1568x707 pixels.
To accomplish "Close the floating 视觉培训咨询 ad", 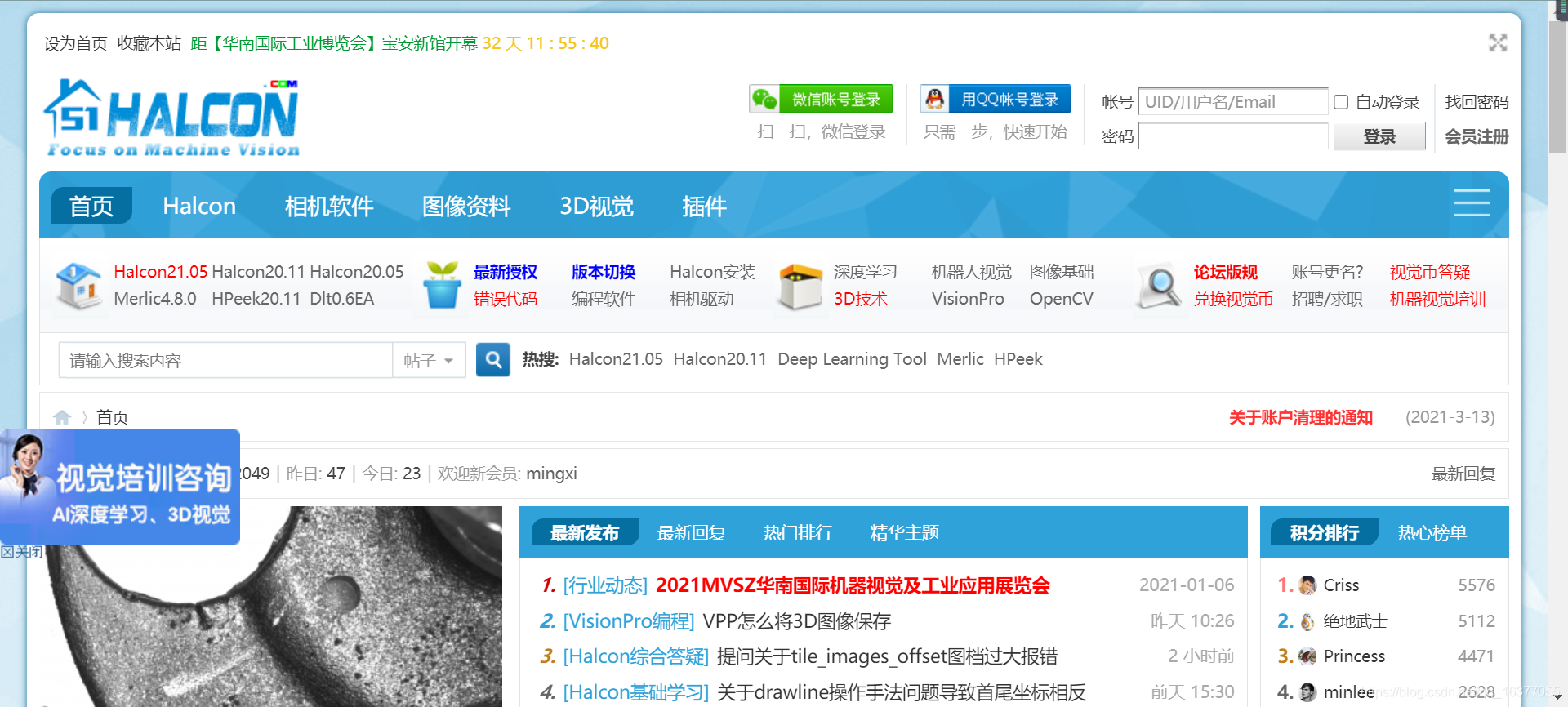I will pos(22,552).
